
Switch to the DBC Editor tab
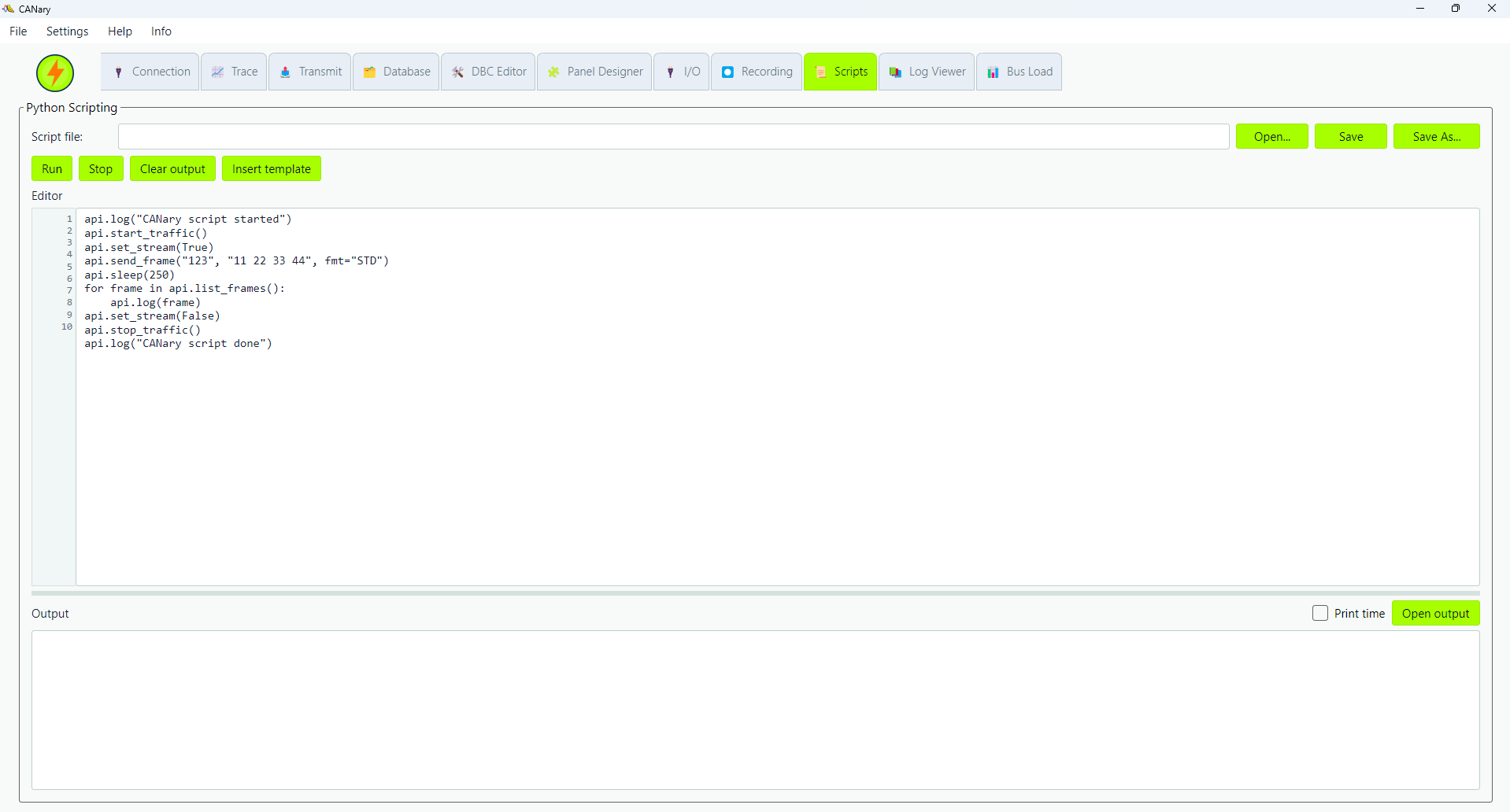(x=488, y=72)
